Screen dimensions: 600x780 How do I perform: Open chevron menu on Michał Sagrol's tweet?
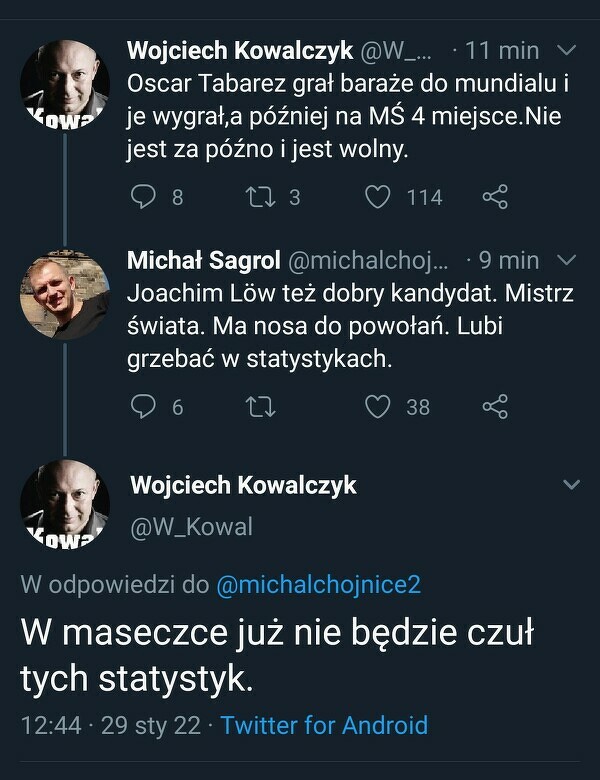click(566, 260)
